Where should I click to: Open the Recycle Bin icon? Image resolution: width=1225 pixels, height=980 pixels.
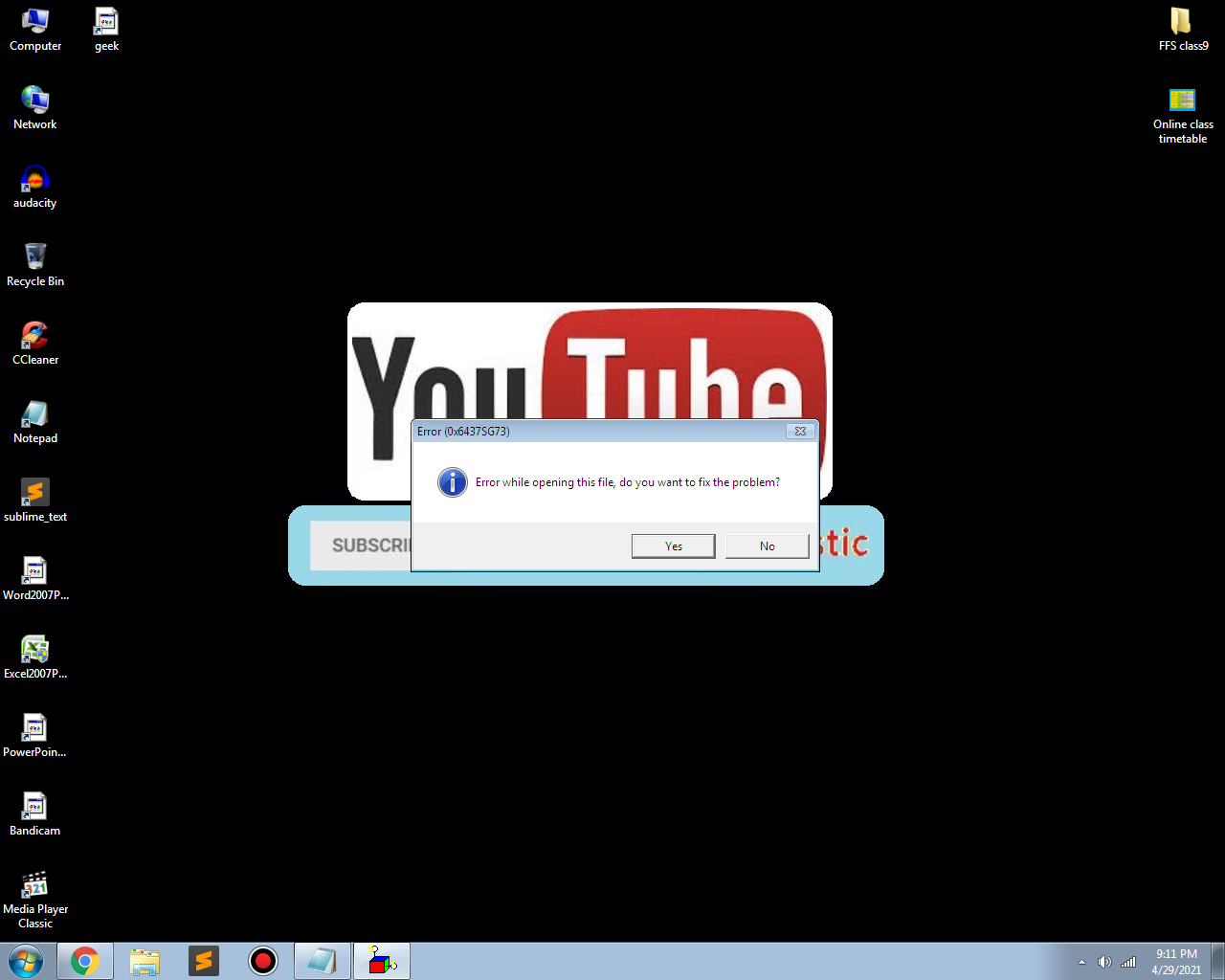(x=35, y=264)
